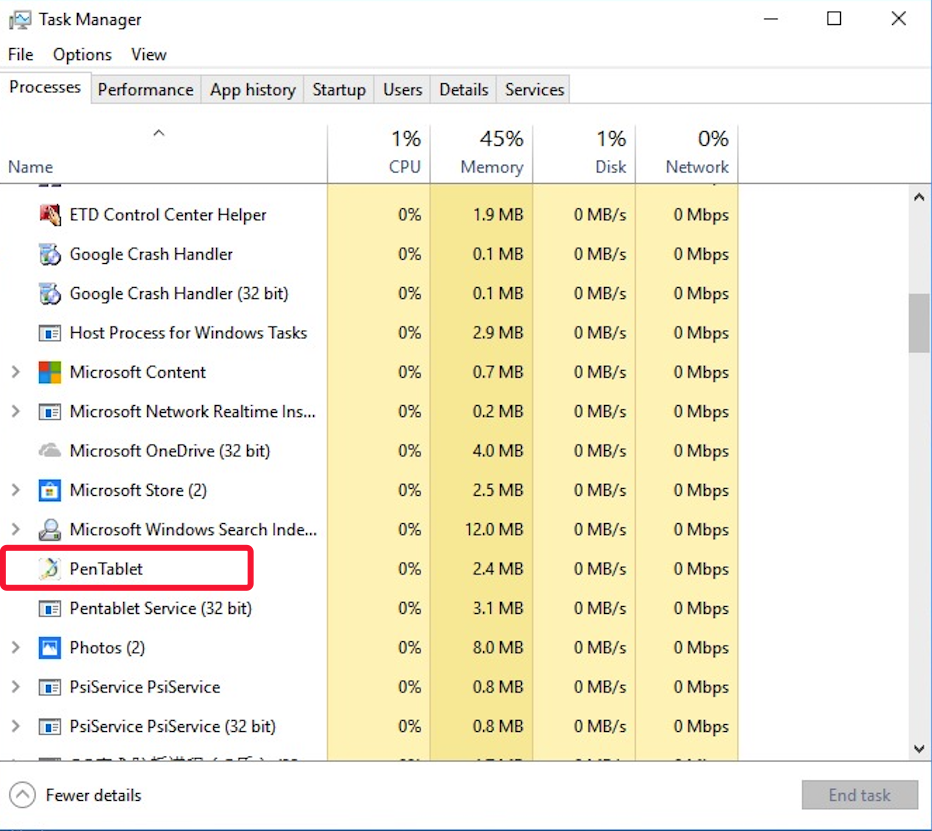Screen dimensions: 932x831
Task: Click the Microsoft Content colored logo icon
Action: pos(49,372)
